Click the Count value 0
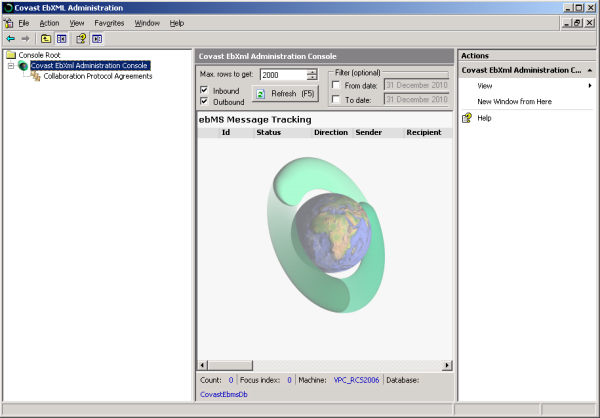Image resolution: width=600 pixels, height=418 pixels. coord(231,380)
